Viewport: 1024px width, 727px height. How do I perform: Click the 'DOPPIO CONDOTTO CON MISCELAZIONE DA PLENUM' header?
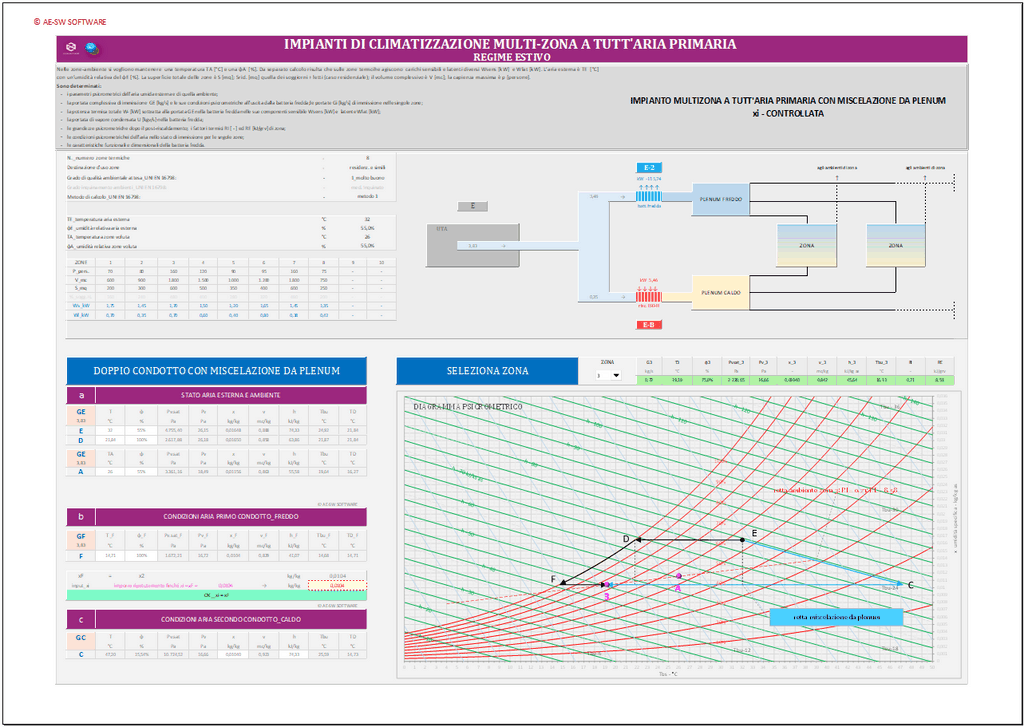(x=217, y=371)
